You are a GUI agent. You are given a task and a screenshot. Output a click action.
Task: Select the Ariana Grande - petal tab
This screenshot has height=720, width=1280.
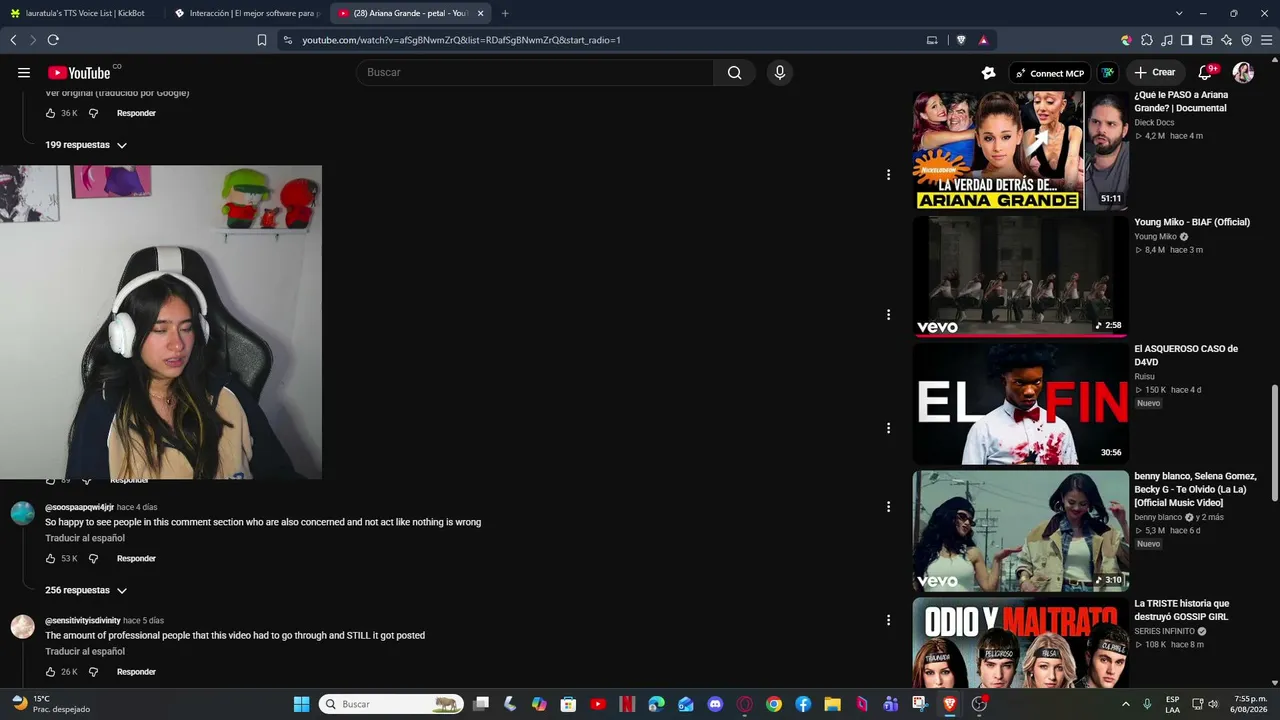(404, 13)
